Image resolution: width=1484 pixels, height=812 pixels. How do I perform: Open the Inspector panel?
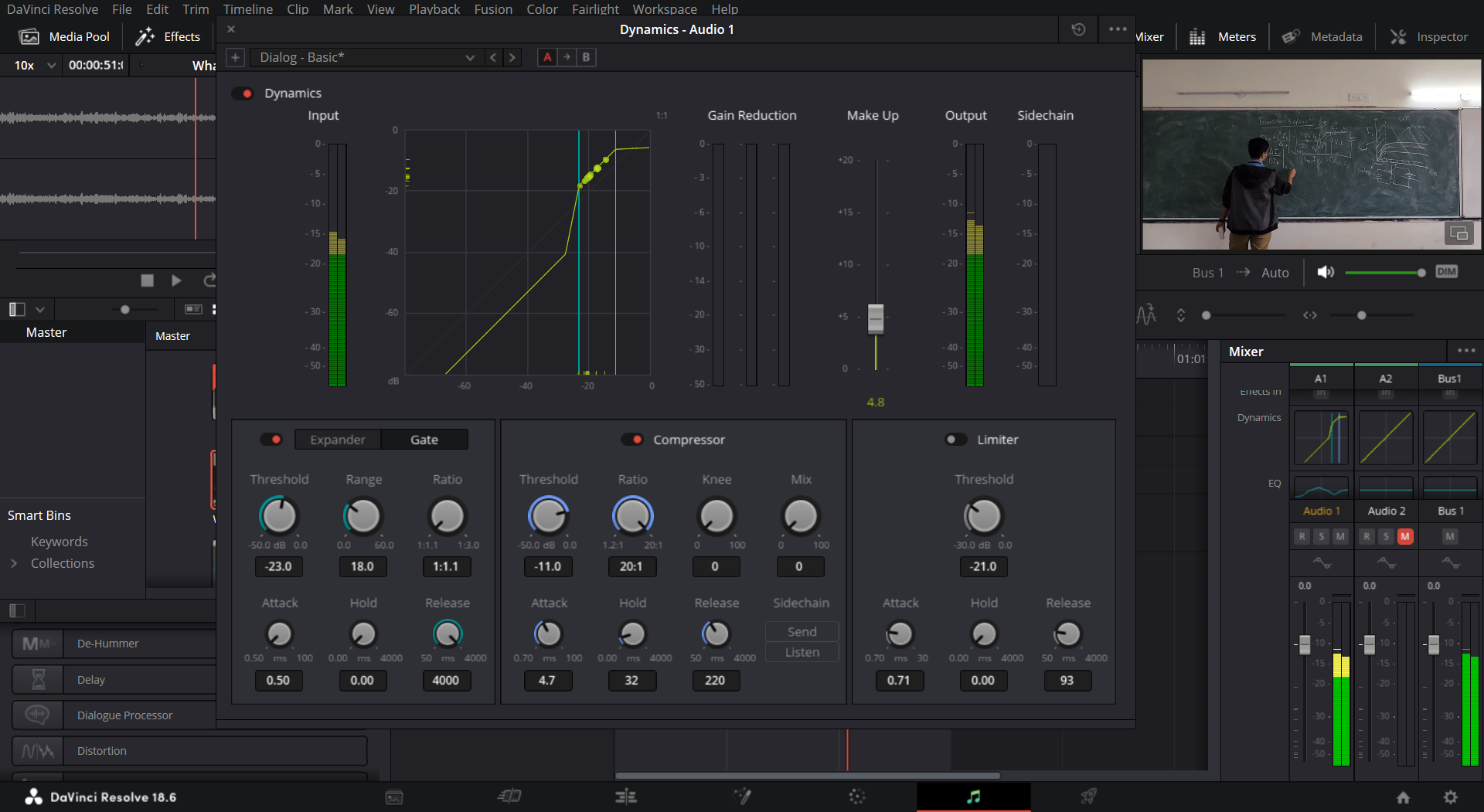pos(1429,36)
